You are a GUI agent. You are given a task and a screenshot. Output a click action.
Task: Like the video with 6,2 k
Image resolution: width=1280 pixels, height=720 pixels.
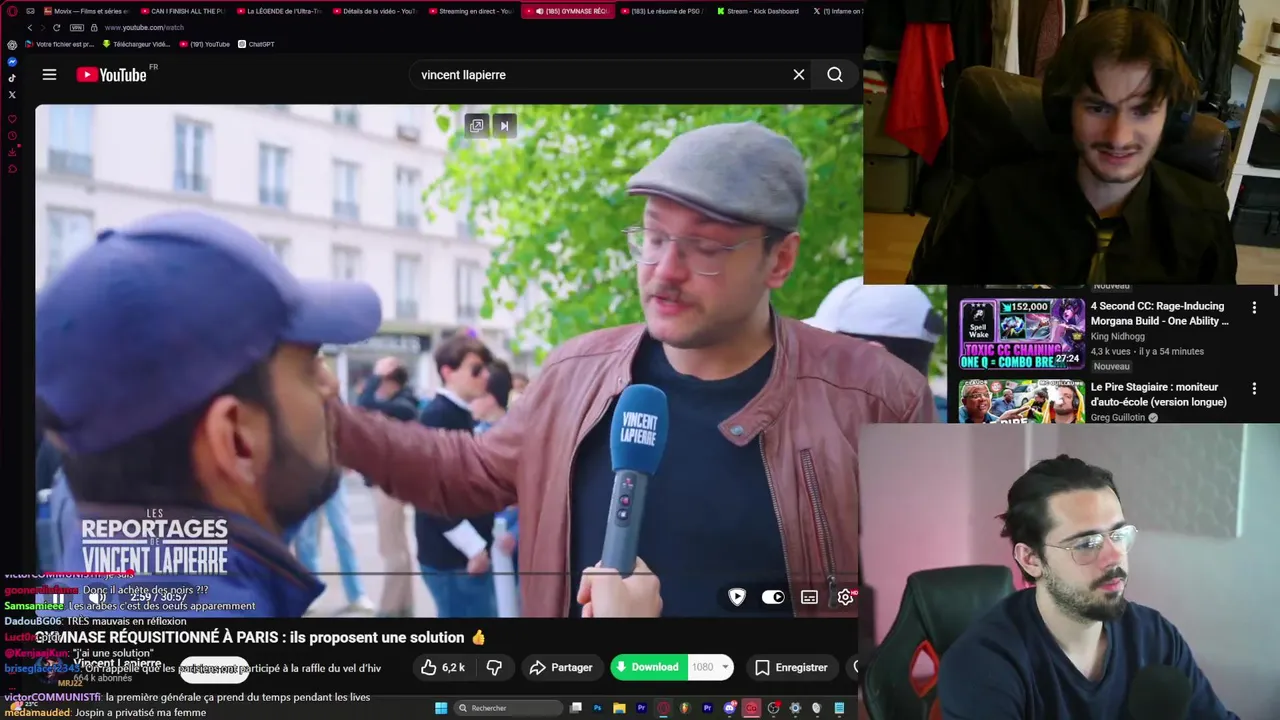(443, 667)
